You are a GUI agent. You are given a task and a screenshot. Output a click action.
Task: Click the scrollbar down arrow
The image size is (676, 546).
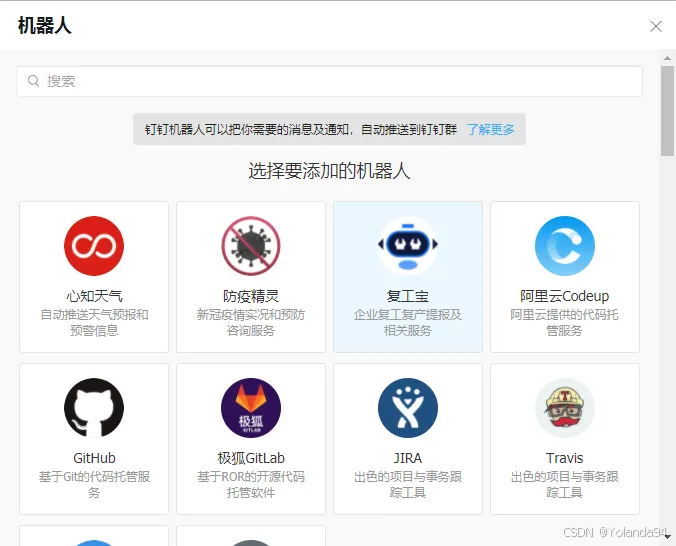tap(667, 537)
